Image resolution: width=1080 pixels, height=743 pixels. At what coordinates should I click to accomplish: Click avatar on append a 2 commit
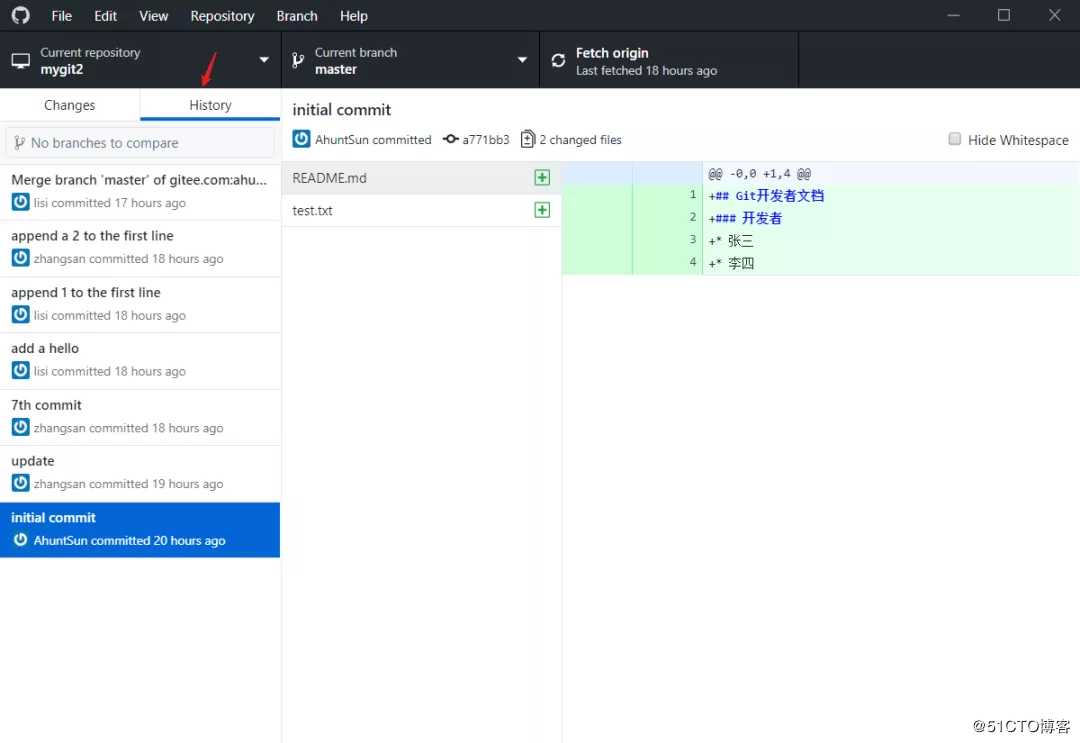pyautogui.click(x=21, y=258)
